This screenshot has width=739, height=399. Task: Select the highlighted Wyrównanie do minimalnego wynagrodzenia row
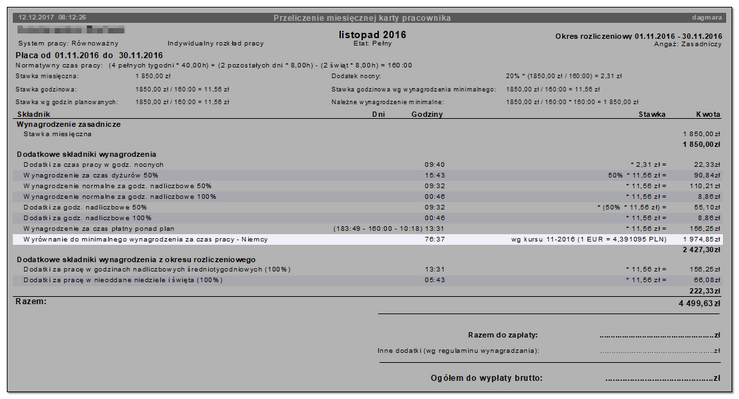click(x=368, y=239)
